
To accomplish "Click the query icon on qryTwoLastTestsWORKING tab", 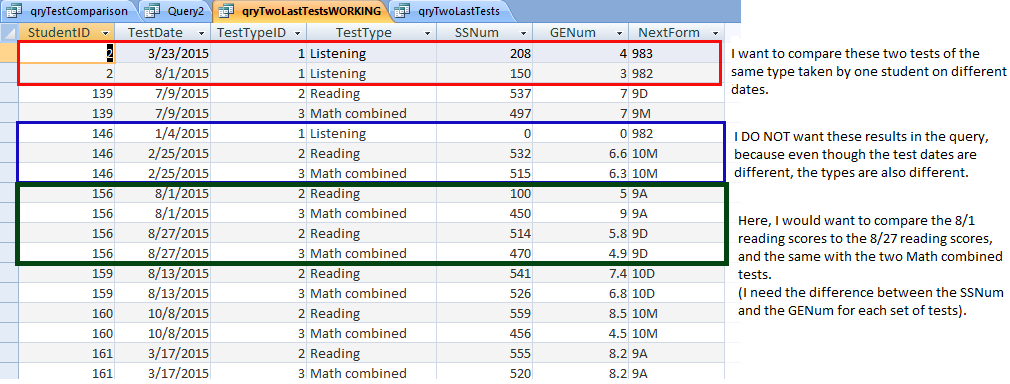I will pos(227,10).
